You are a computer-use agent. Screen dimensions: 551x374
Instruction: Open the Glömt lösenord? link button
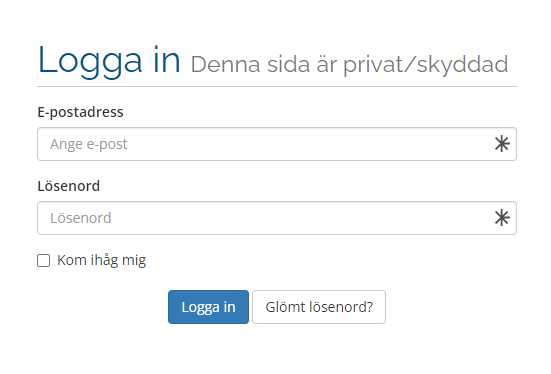click(x=319, y=307)
